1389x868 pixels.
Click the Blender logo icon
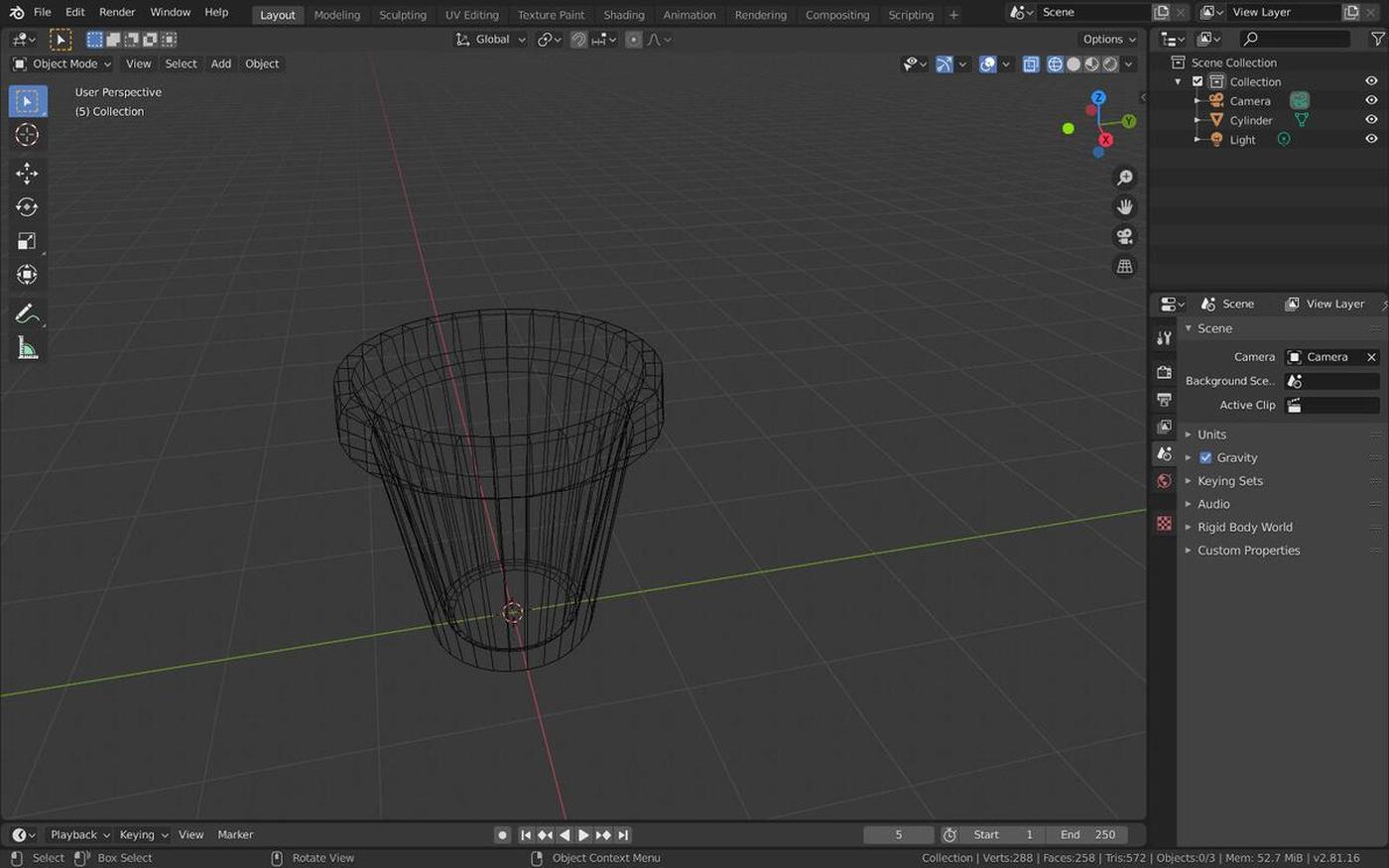(16, 13)
